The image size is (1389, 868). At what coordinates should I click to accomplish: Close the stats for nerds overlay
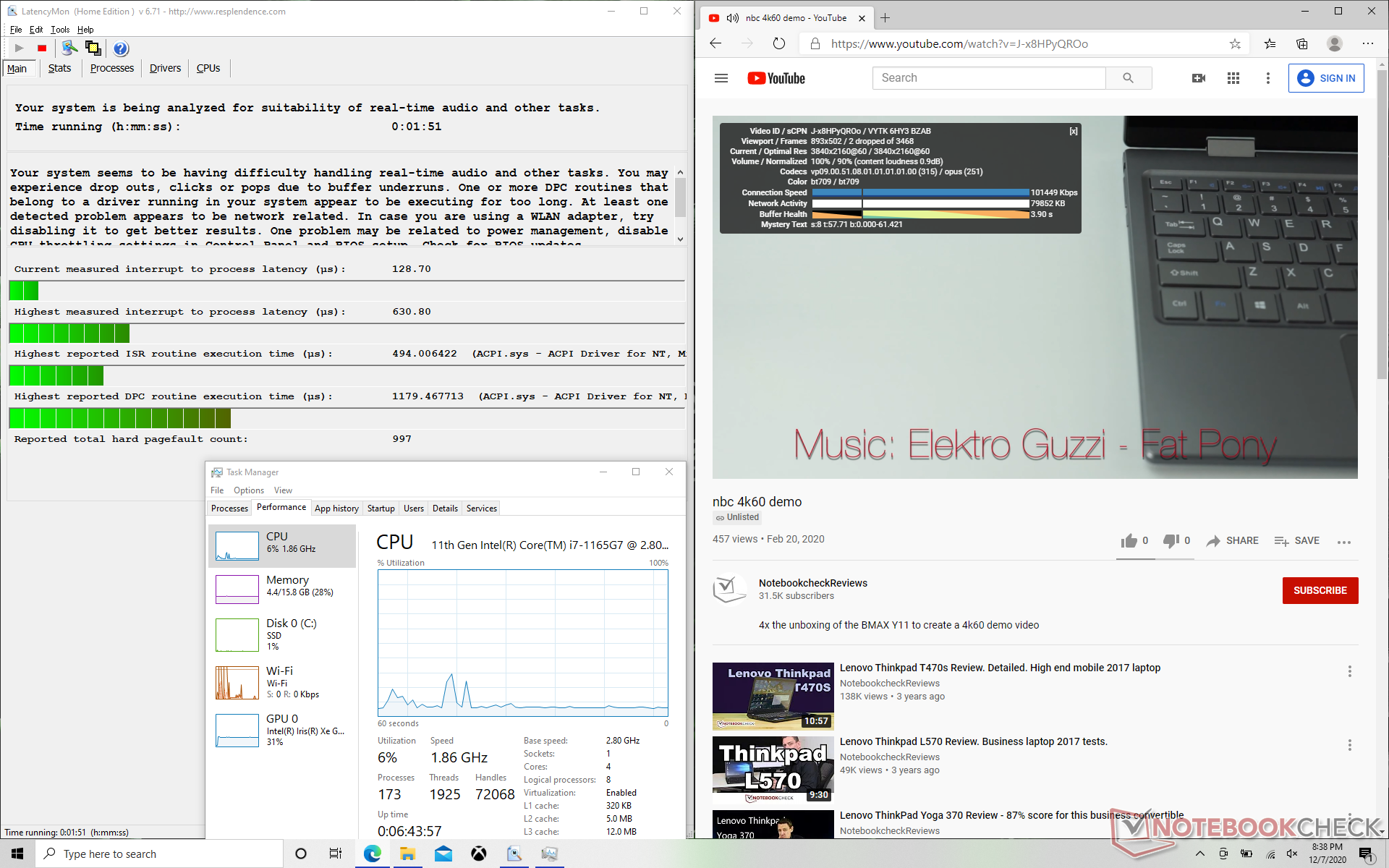(1074, 131)
